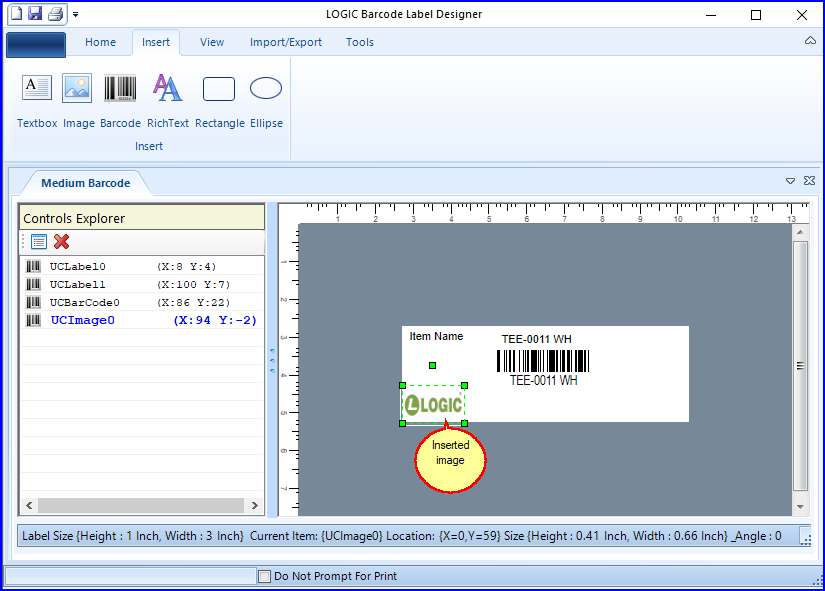Open the blue application menu button

coord(36,45)
